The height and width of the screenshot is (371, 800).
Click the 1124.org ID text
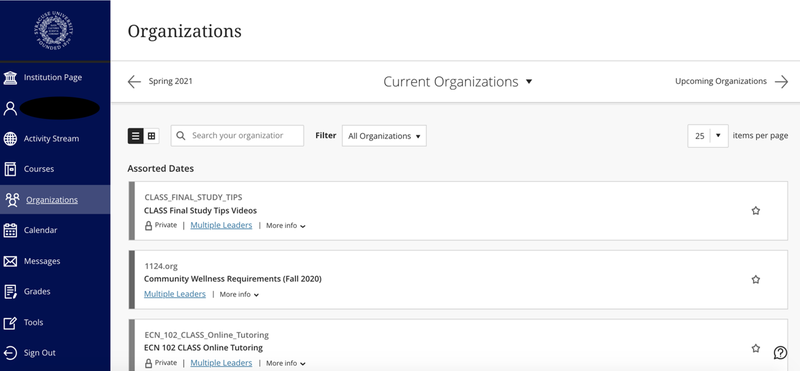161,266
